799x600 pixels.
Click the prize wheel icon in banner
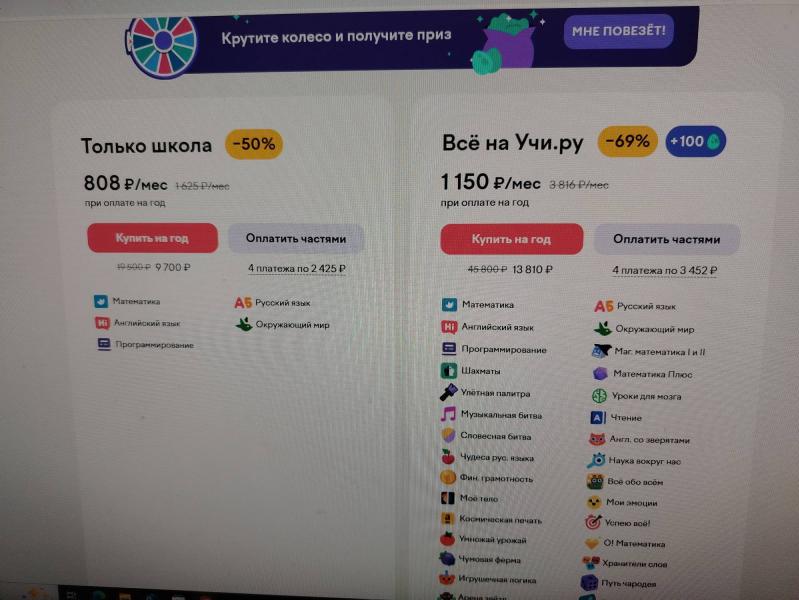coord(162,44)
